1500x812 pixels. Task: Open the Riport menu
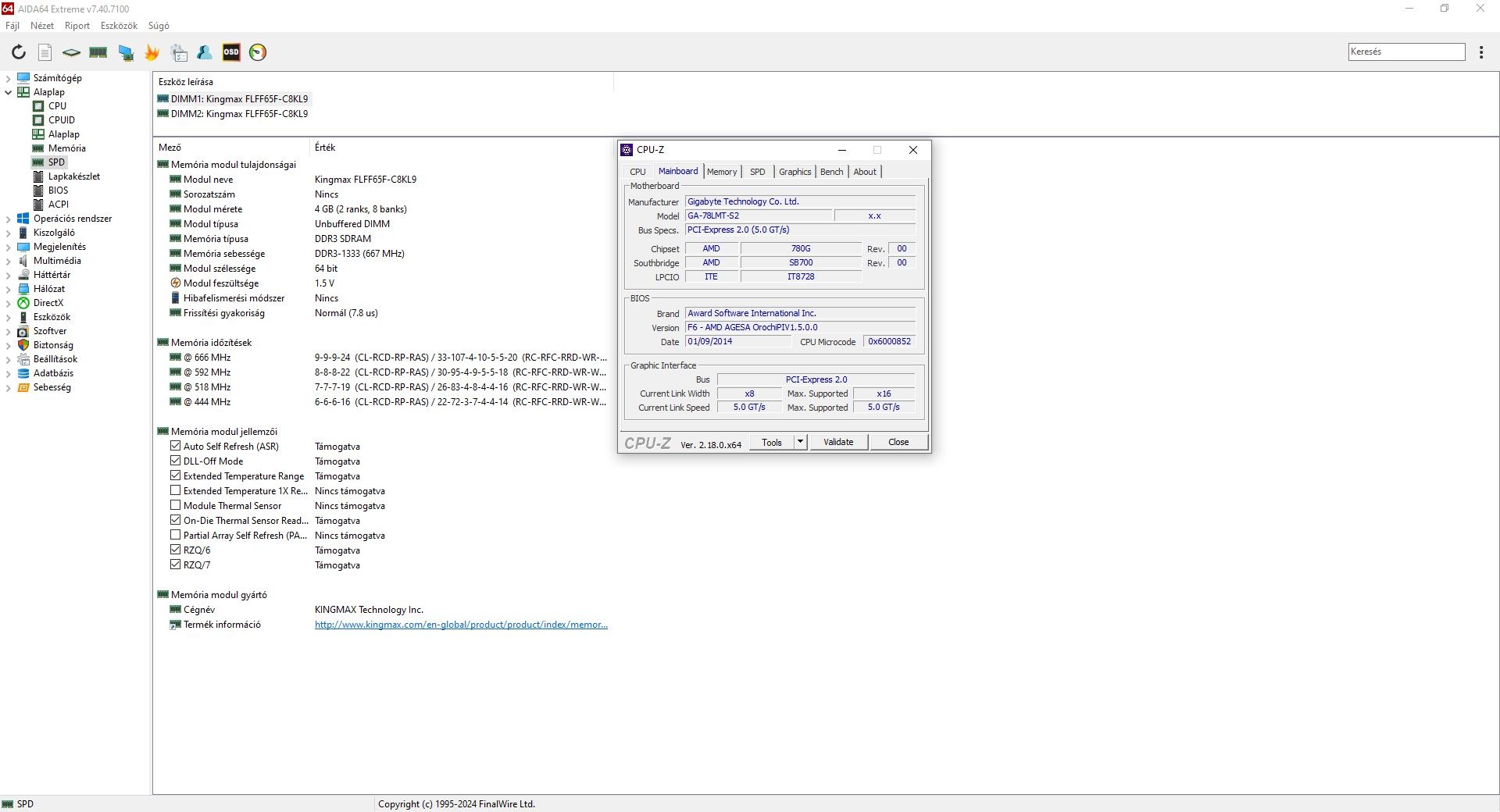click(77, 26)
